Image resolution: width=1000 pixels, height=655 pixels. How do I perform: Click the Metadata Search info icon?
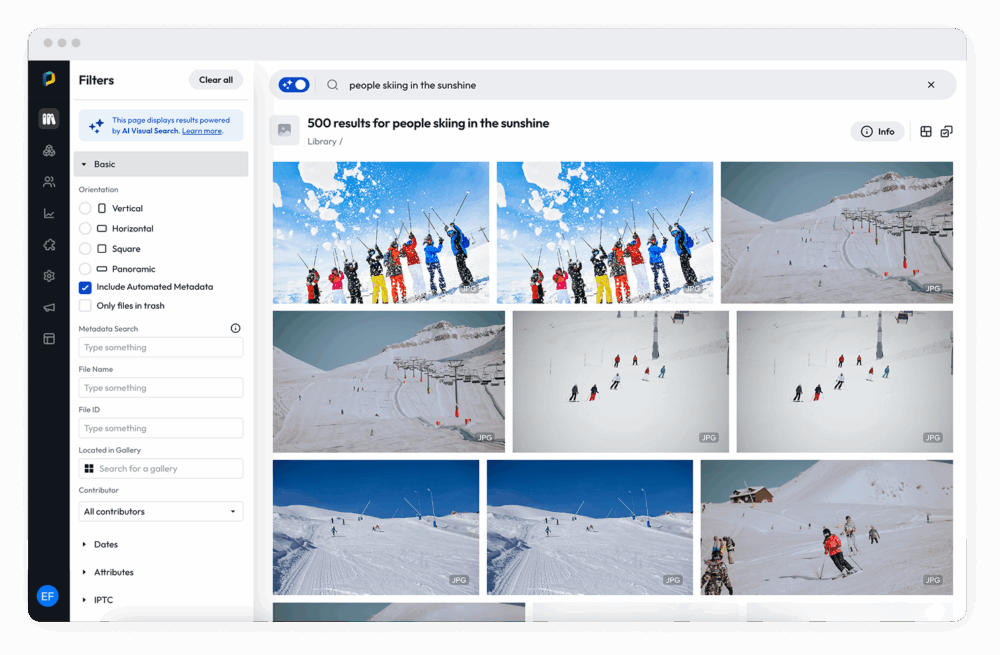click(x=235, y=328)
